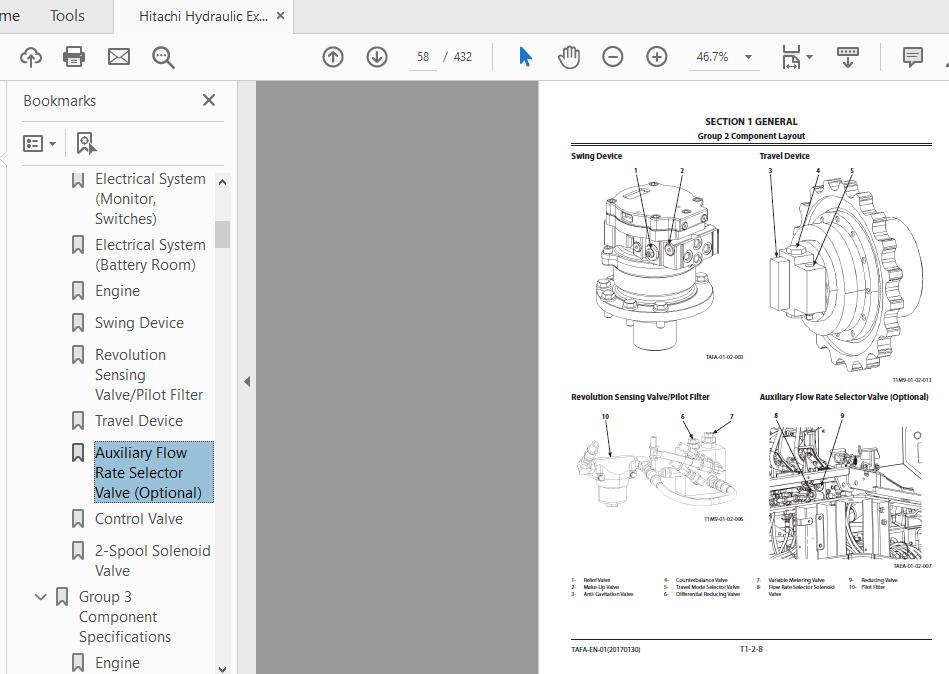Print the document using printer icon
The width and height of the screenshot is (949, 674).
pos(74,57)
